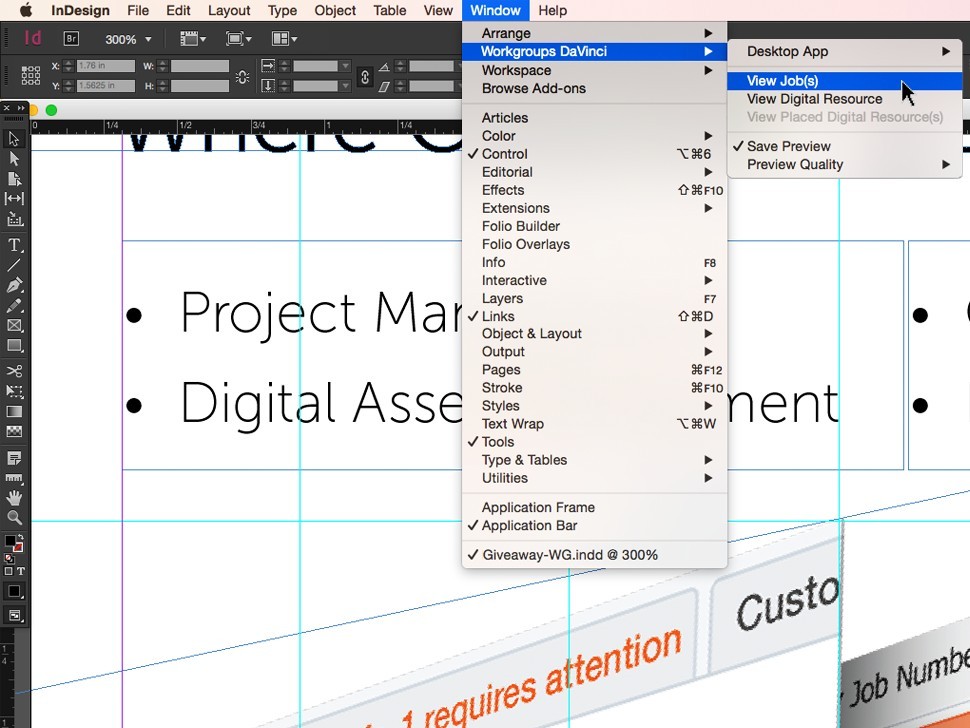The width and height of the screenshot is (970, 728).
Task: Select the Pencil tool
Action: click(14, 306)
